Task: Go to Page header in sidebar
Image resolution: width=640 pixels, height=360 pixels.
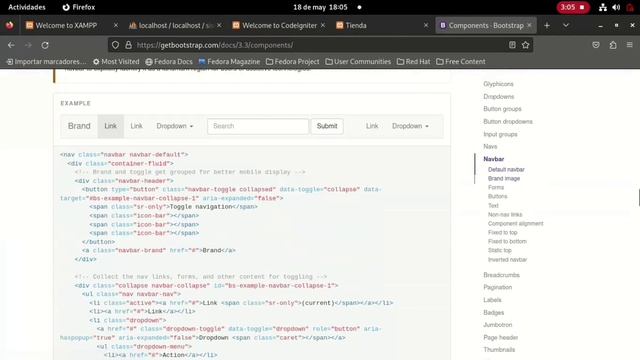Action: 500,337
